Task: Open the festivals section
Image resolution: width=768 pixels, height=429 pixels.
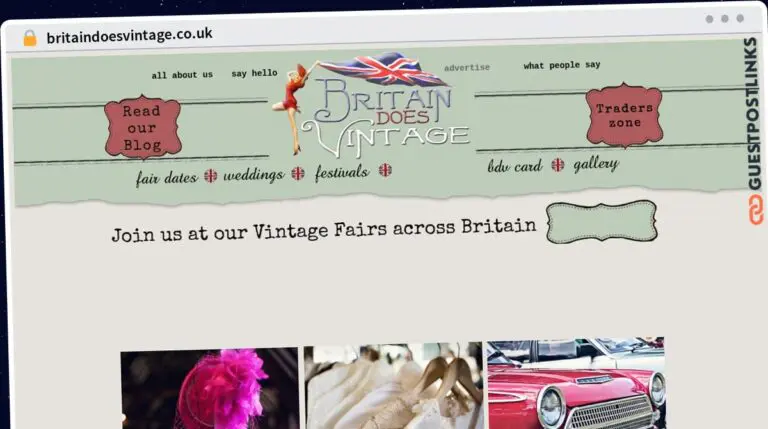Action: click(342, 172)
